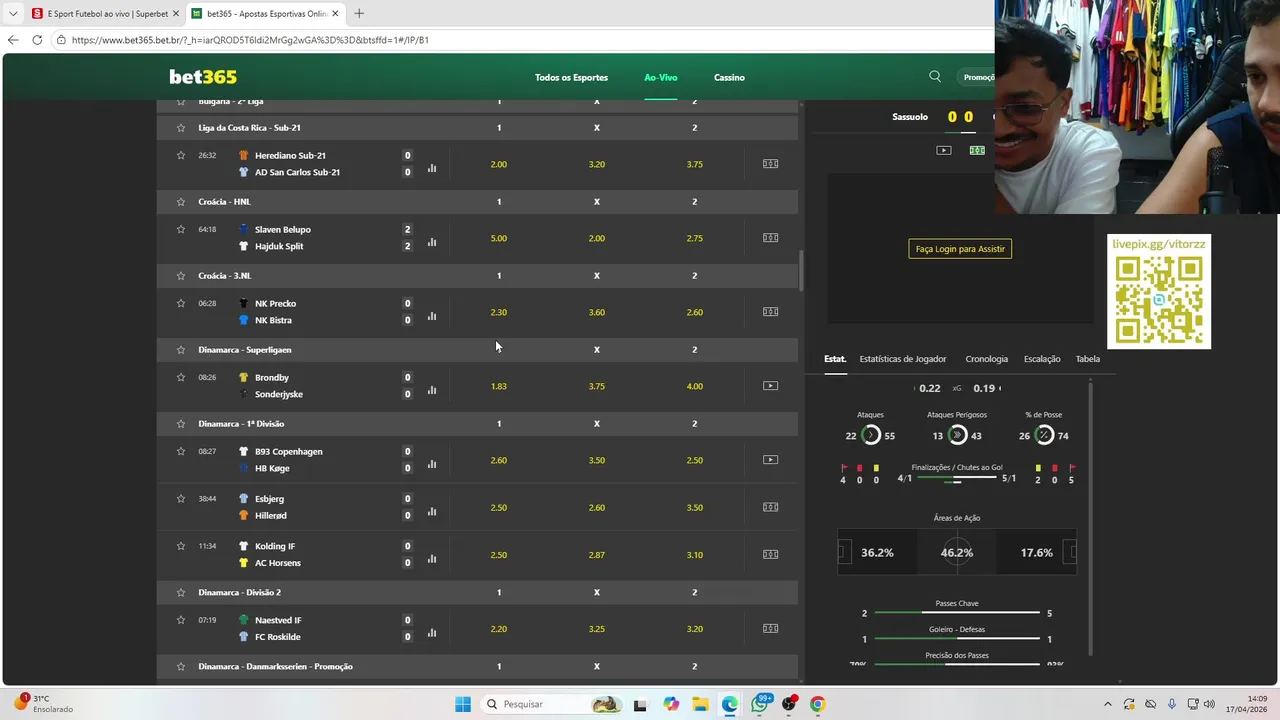Image resolution: width=1280 pixels, height=720 pixels.
Task: Switch to the Escalação tab
Action: [1042, 359]
